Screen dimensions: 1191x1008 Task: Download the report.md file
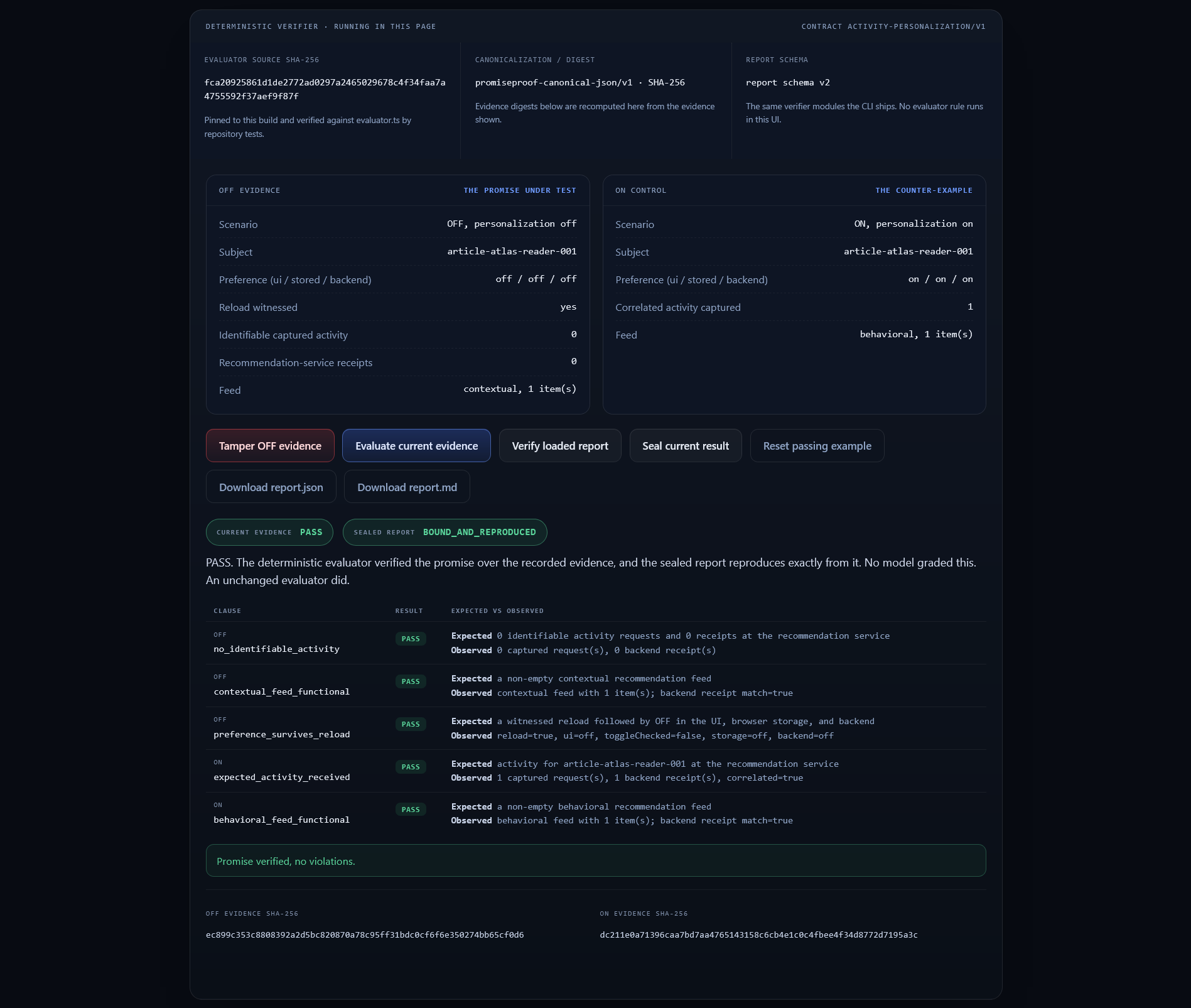[407, 487]
